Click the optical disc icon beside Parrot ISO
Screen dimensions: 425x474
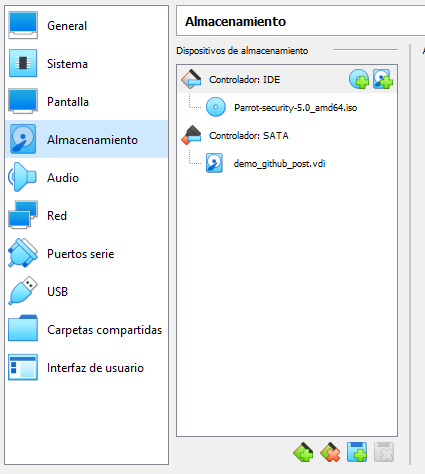[x=216, y=107]
